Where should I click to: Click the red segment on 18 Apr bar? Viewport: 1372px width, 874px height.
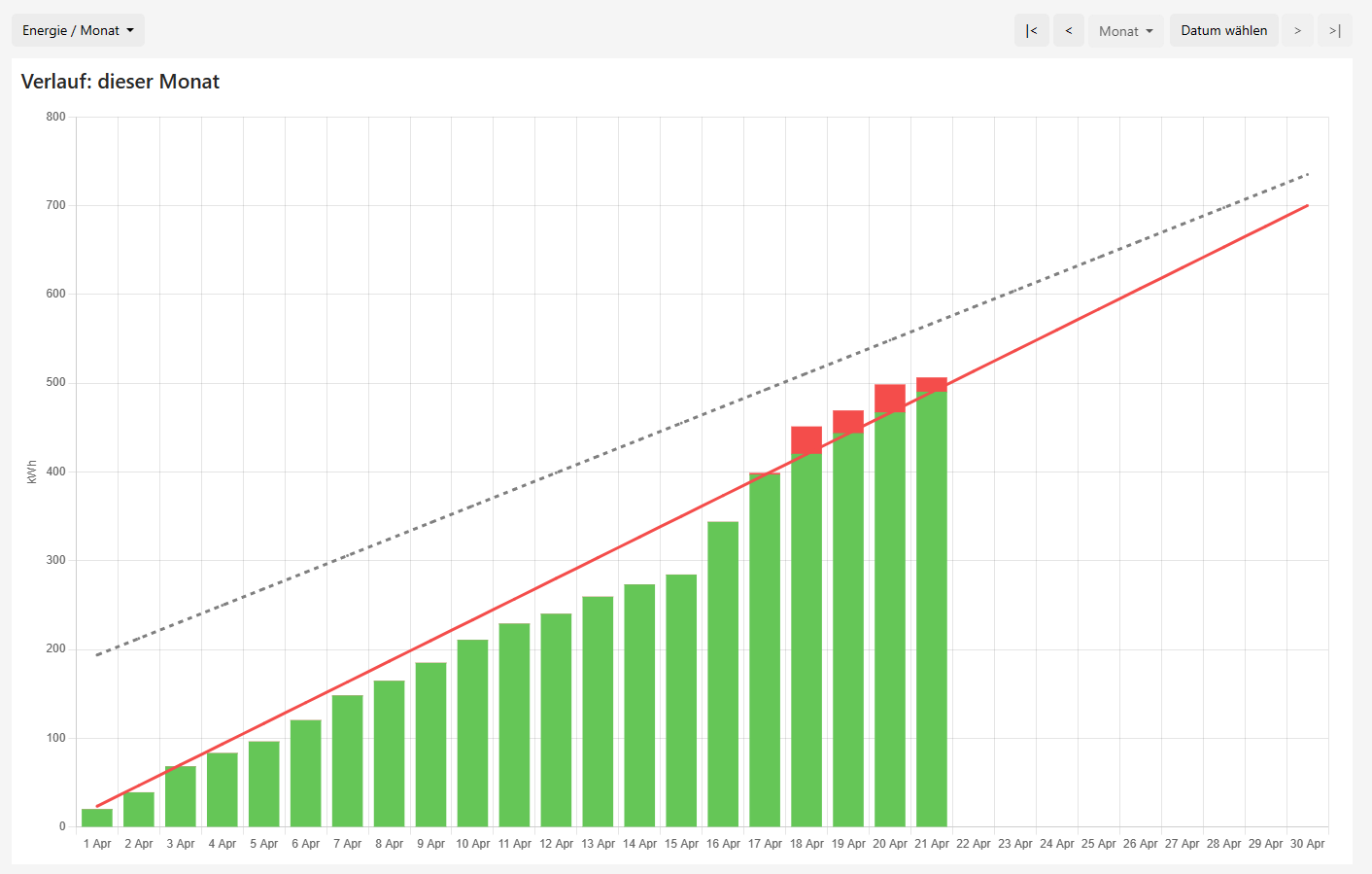[806, 439]
